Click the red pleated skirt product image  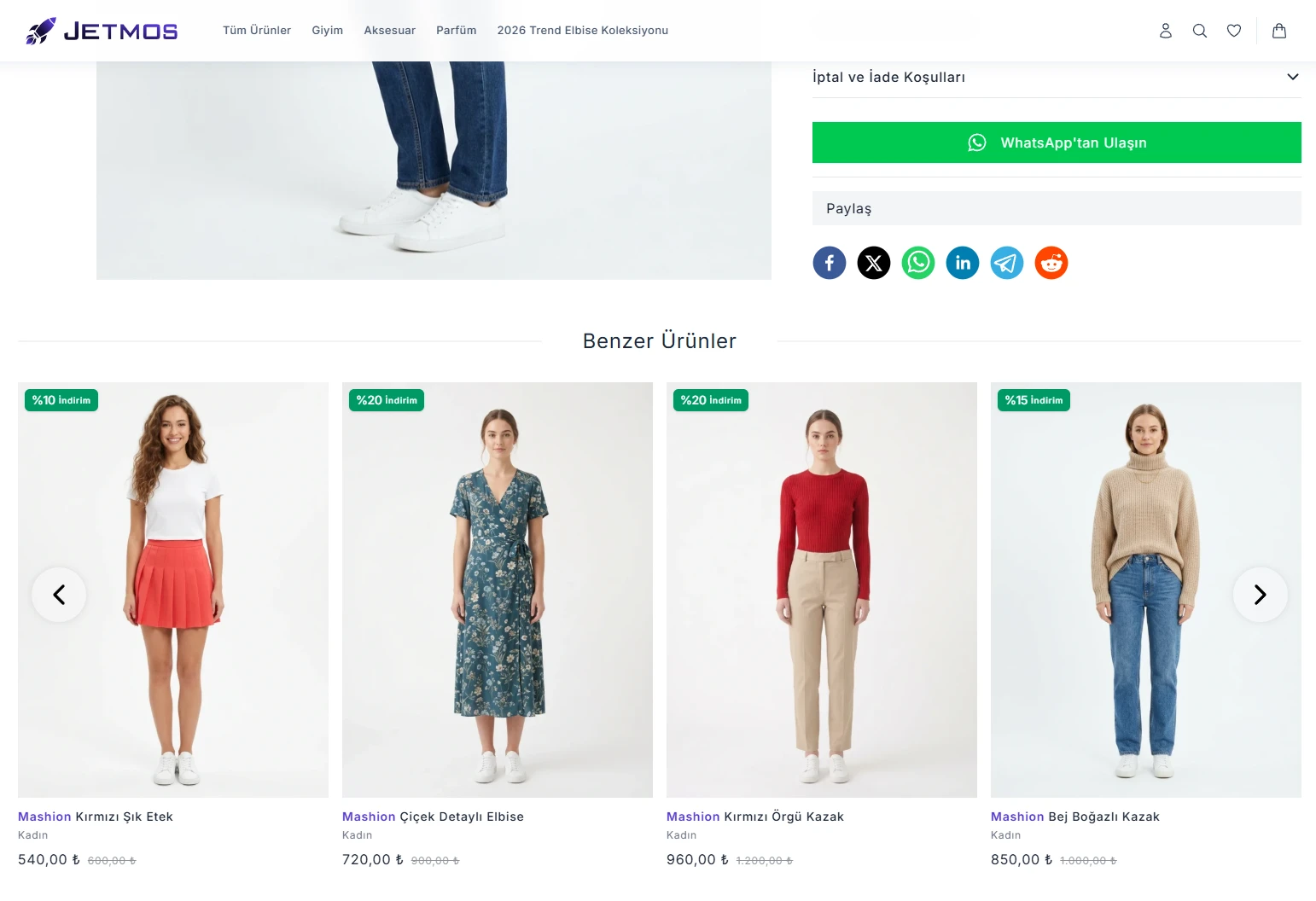coord(173,590)
